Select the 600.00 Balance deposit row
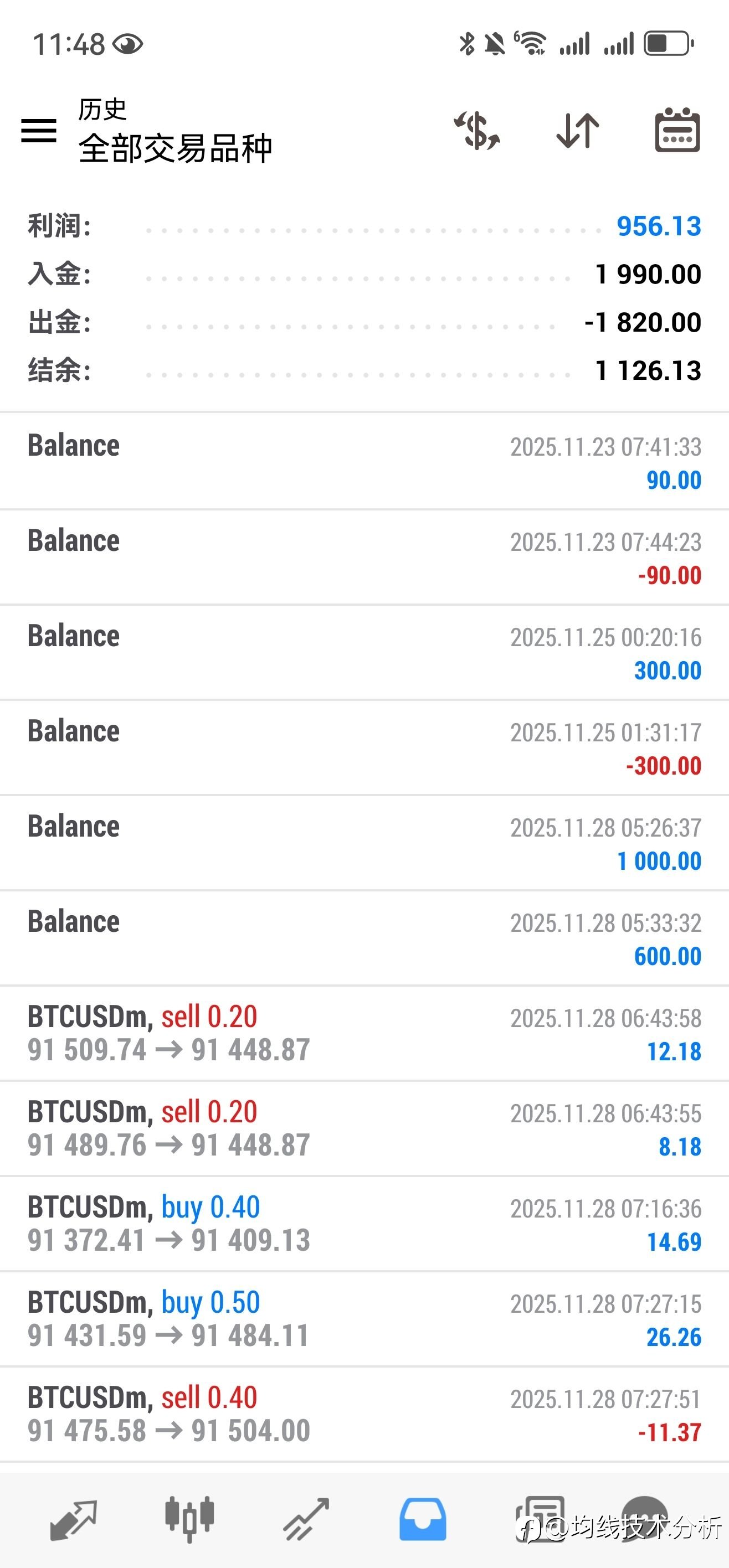729x1568 pixels. 364,938
